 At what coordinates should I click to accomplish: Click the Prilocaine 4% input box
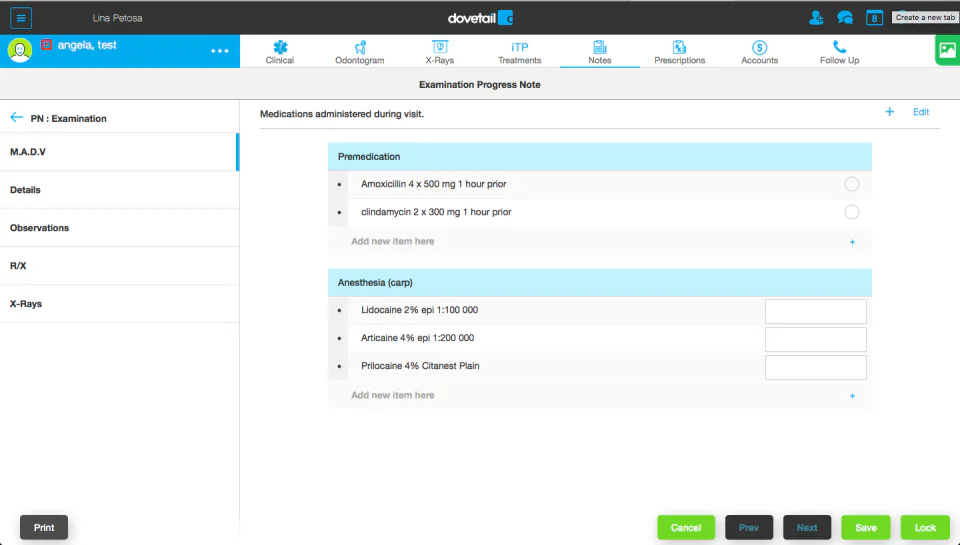[x=816, y=367]
